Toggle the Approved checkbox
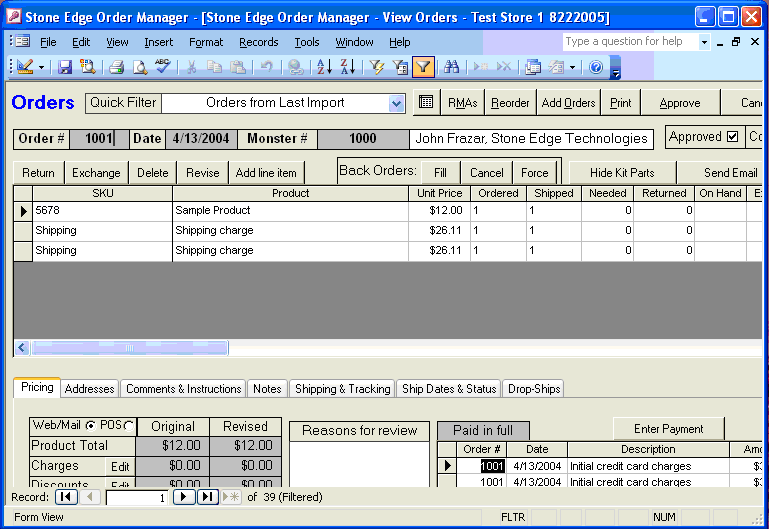The height and width of the screenshot is (529, 769). (732, 137)
